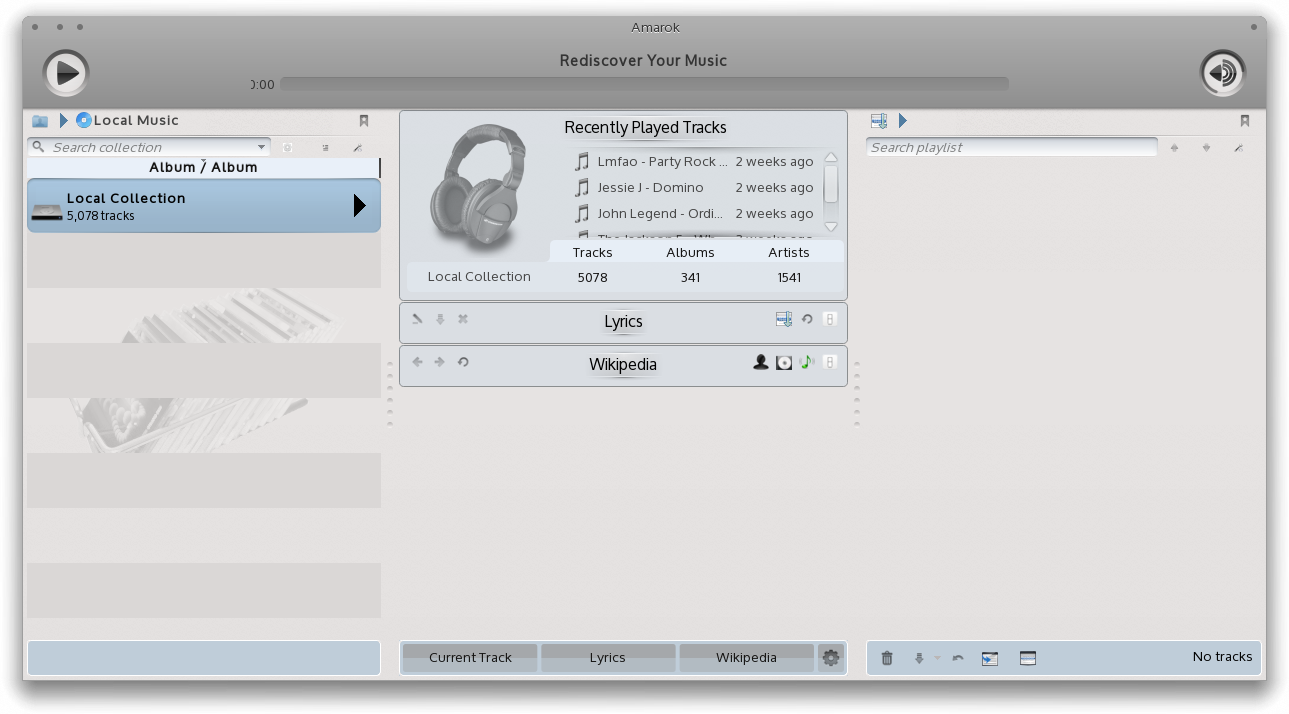Select the Local Music breadcrumb
Screen dimensions: 1289x714
pyautogui.click(x=127, y=120)
